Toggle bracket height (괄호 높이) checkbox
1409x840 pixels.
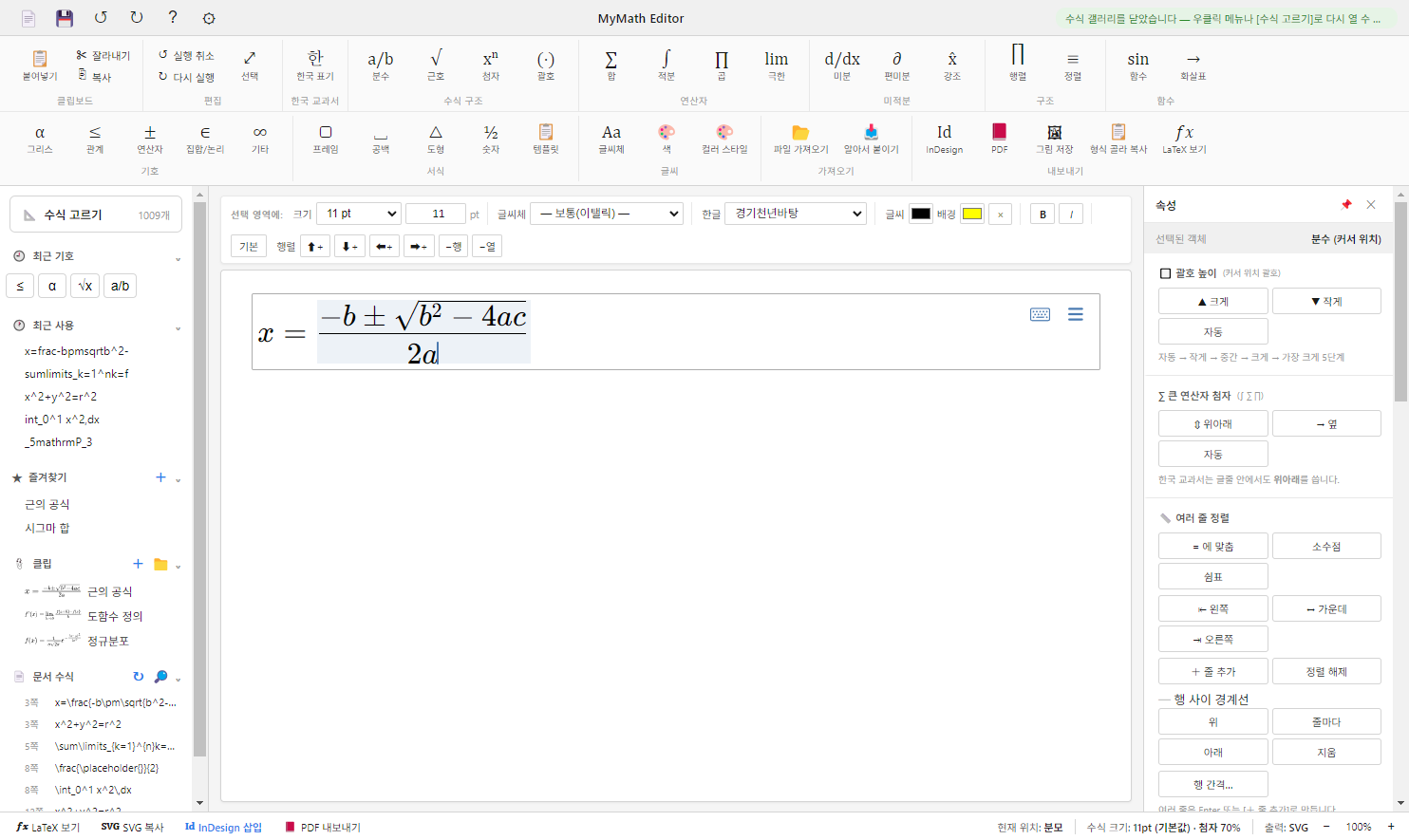click(x=1165, y=273)
